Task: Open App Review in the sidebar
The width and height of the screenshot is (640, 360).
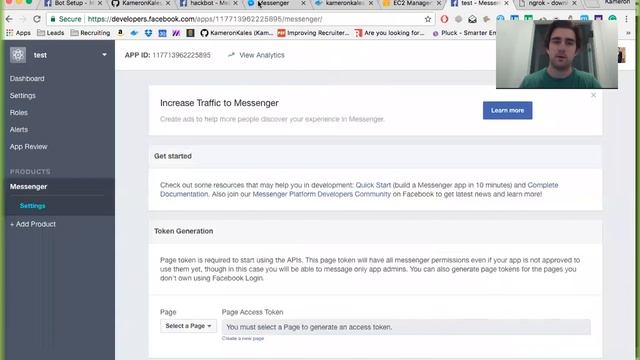Action: coord(29,147)
